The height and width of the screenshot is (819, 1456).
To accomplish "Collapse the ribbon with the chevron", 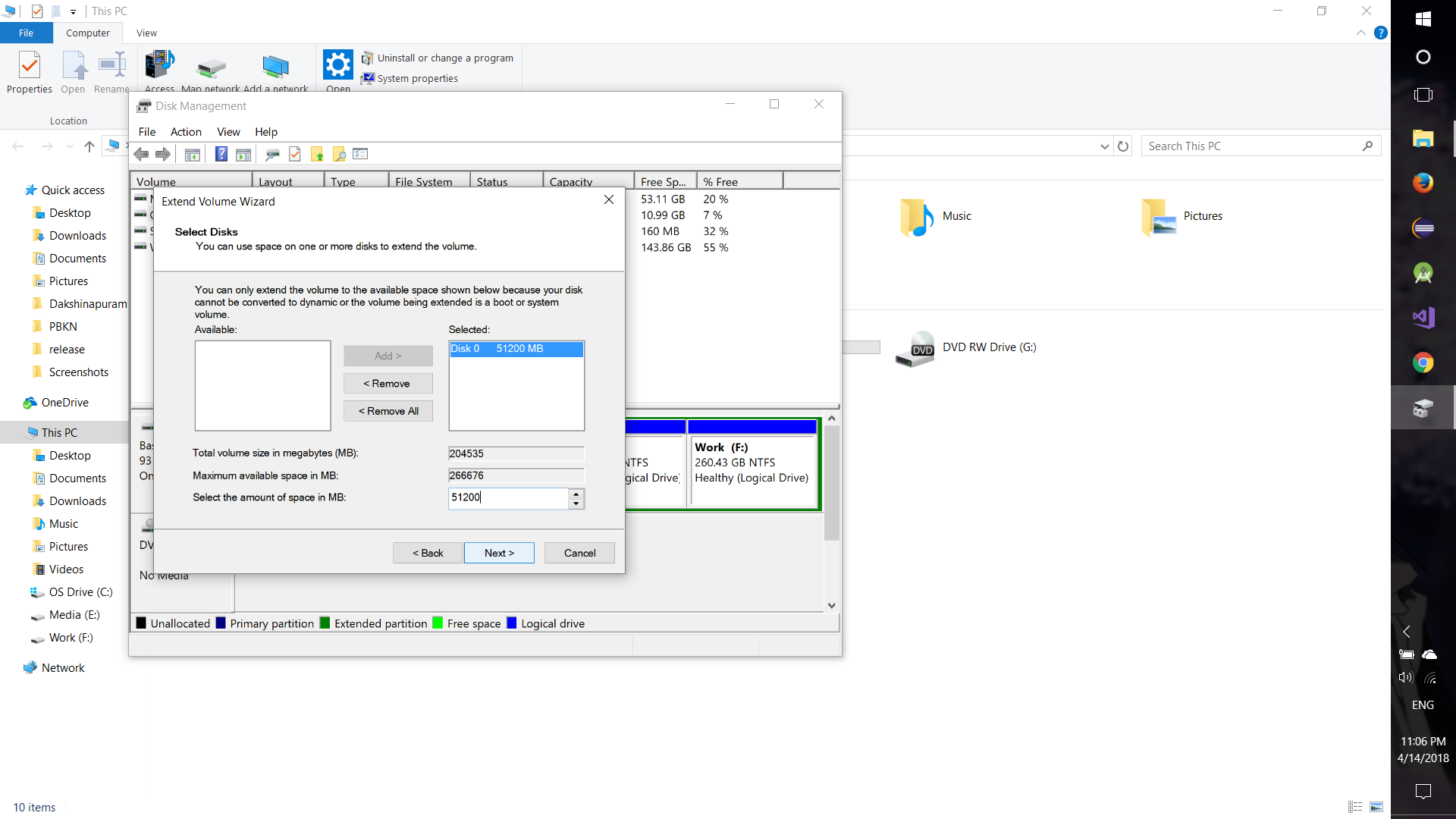I will [x=1360, y=33].
